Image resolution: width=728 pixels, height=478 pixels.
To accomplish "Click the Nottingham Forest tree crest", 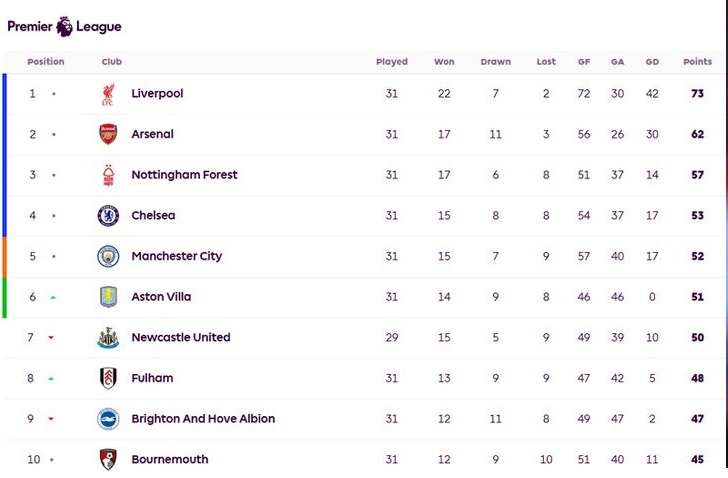I will coord(108,175).
